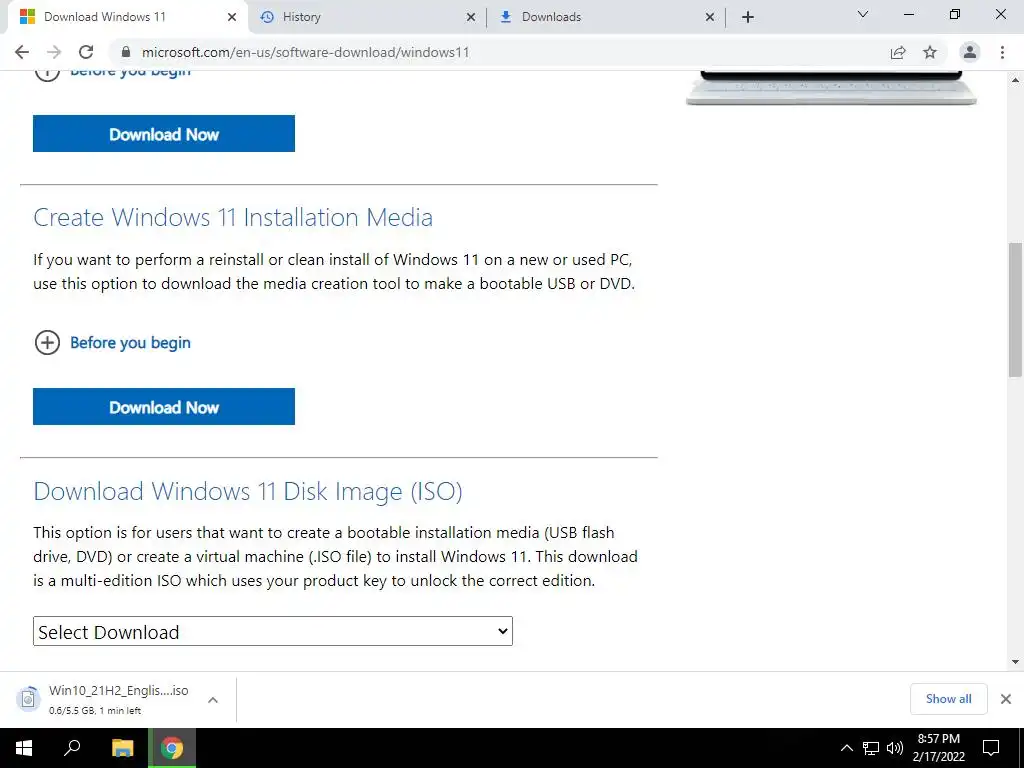1024x768 pixels.
Task: Click the Chrome taskbar icon
Action: click(x=172, y=748)
